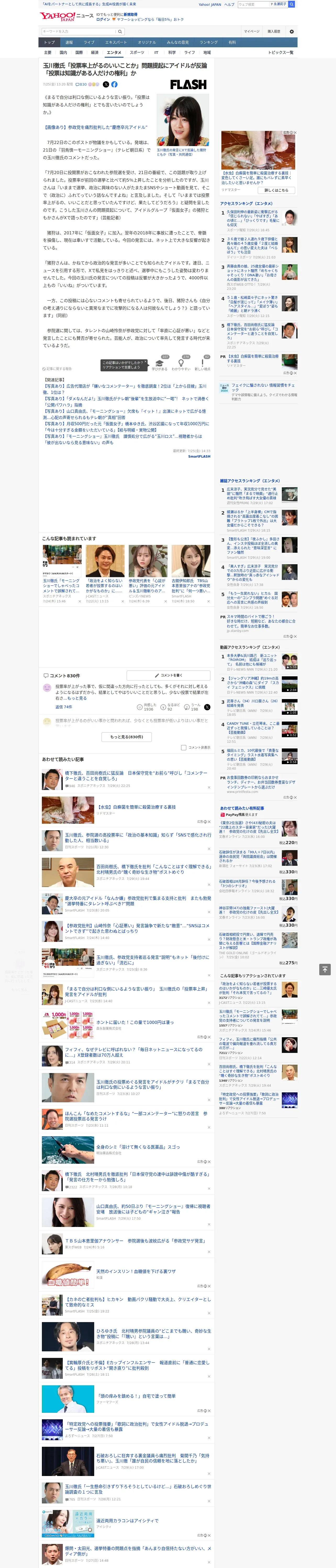
Task: Select the 速報 navigation tab
Action: point(69,43)
